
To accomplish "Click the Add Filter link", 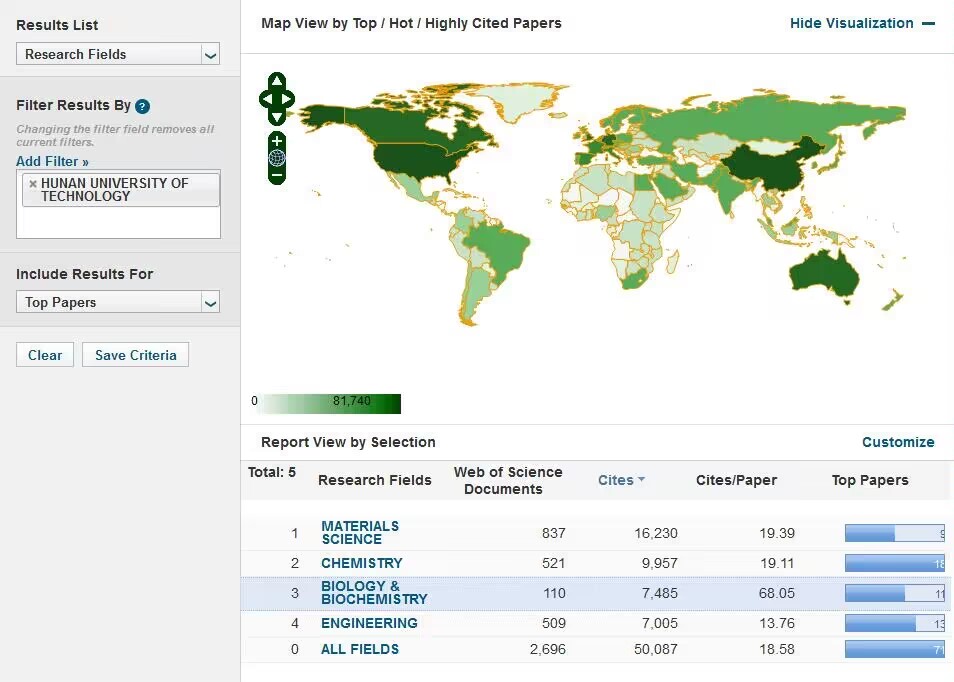I will 52,161.
